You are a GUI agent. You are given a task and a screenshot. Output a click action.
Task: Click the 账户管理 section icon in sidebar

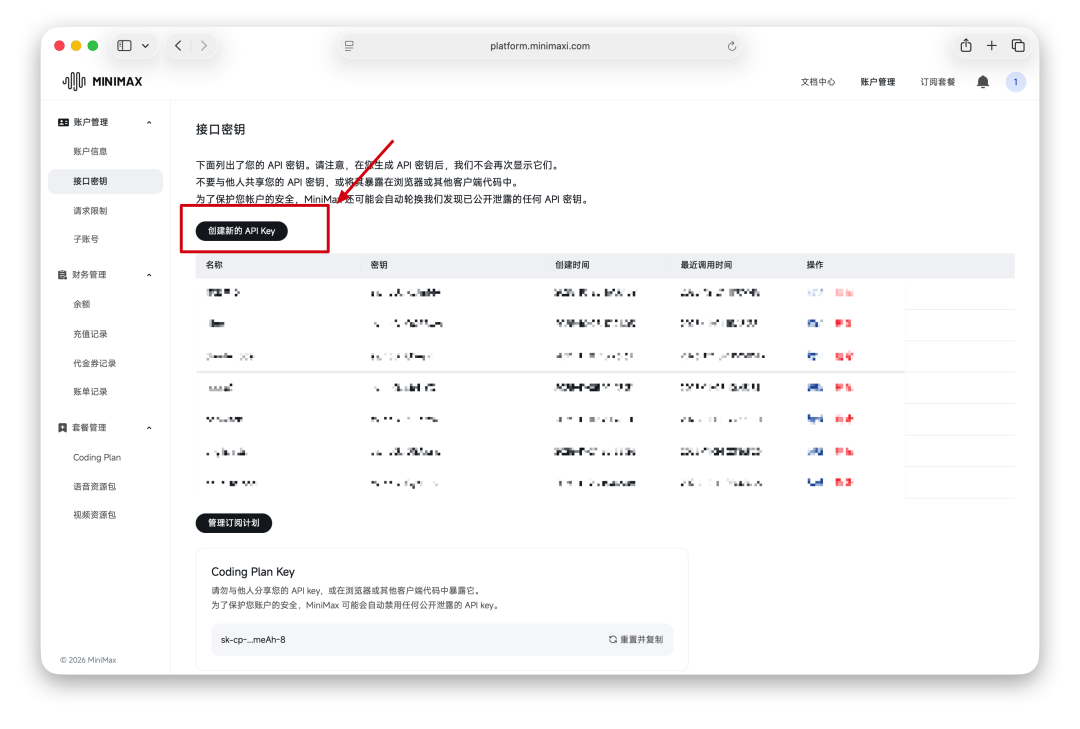[x=63, y=121]
